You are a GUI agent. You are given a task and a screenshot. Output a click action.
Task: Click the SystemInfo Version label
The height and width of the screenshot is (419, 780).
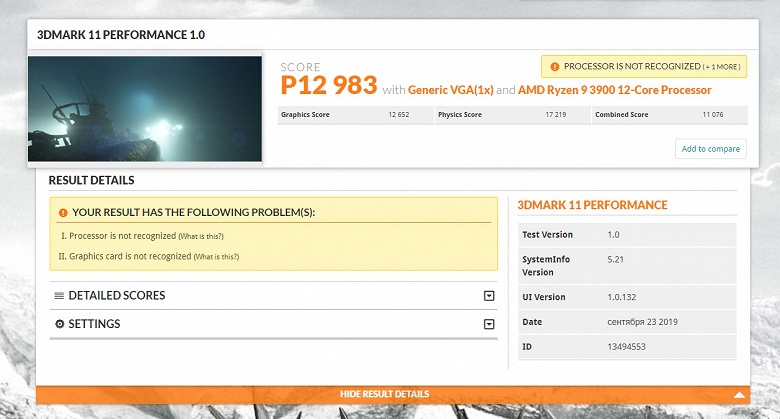pos(546,266)
